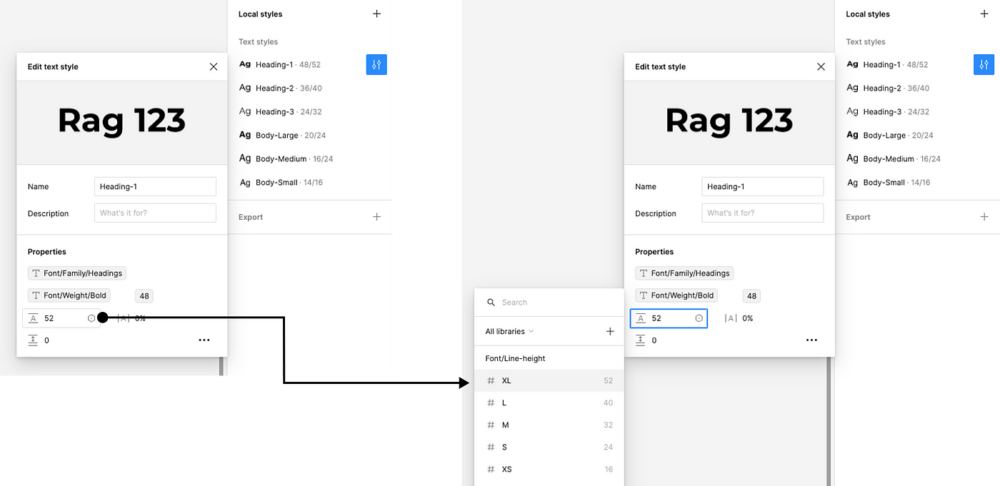Click the paragraph spacing value in left panel
The image size is (1000, 486).
coord(47,341)
